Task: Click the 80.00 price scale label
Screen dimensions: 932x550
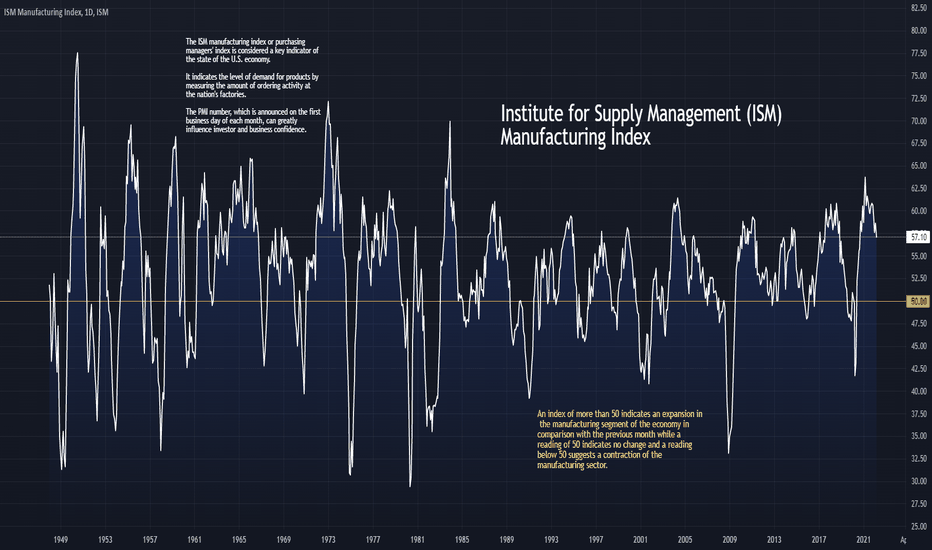Action: pyautogui.click(x=918, y=30)
